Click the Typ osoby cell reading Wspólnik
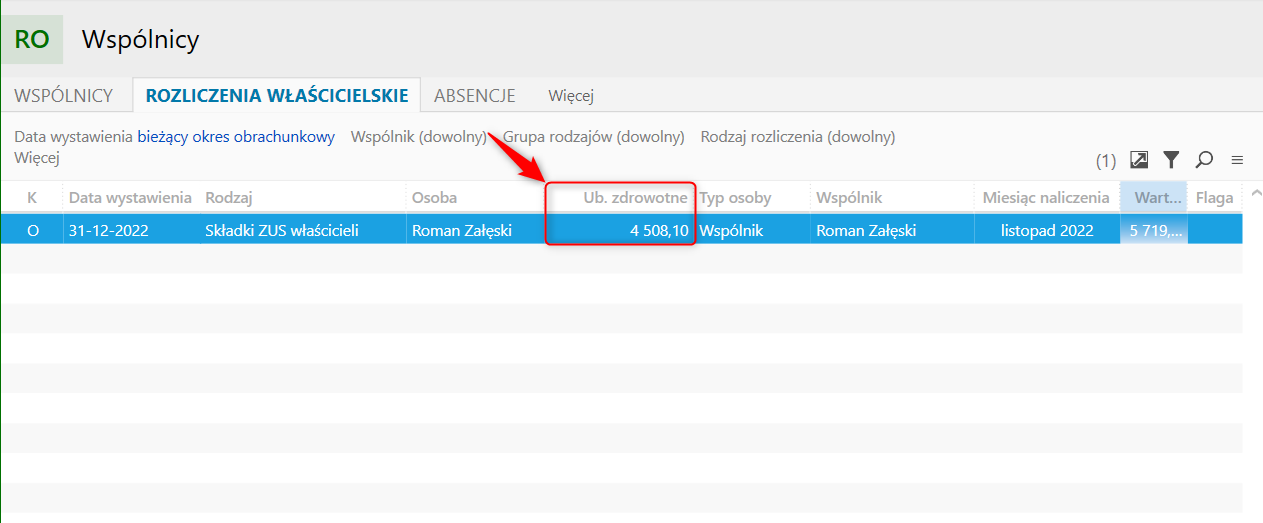This screenshot has width=1263, height=523. click(x=752, y=230)
